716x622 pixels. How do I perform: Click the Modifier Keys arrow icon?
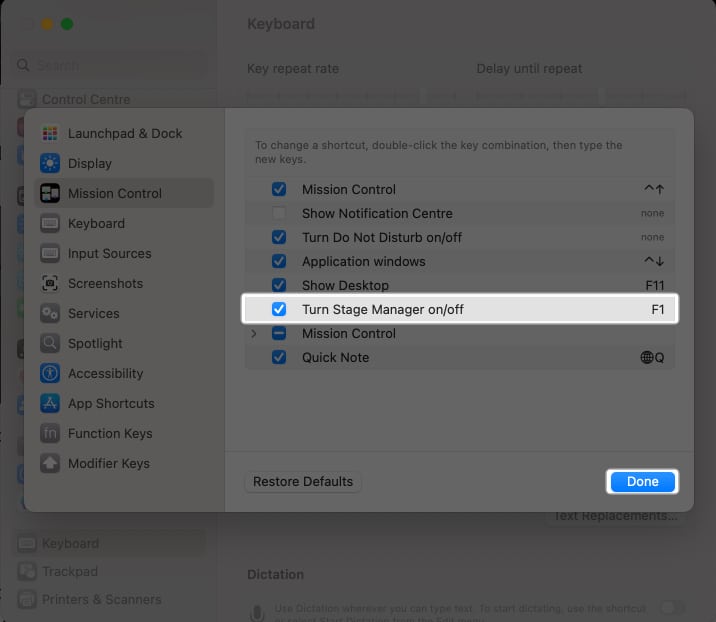tap(50, 464)
